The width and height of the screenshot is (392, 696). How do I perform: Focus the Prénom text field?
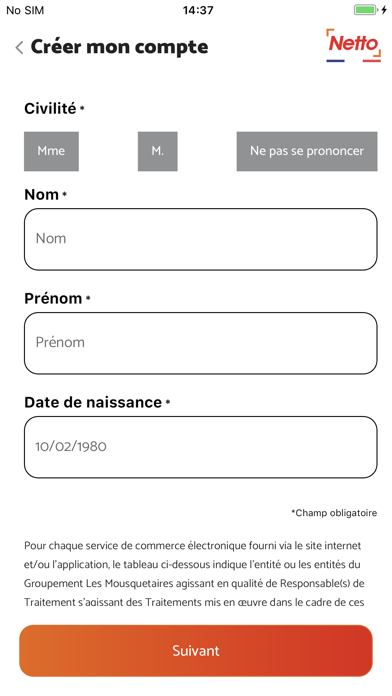[201, 343]
